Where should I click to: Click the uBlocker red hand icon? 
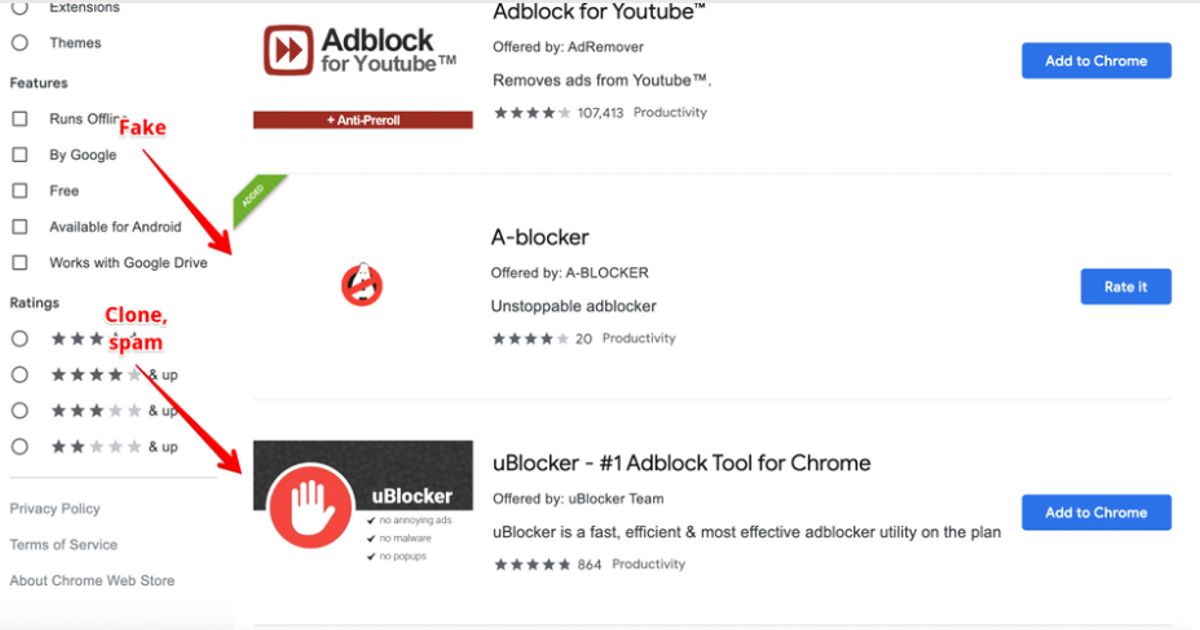pos(312,505)
